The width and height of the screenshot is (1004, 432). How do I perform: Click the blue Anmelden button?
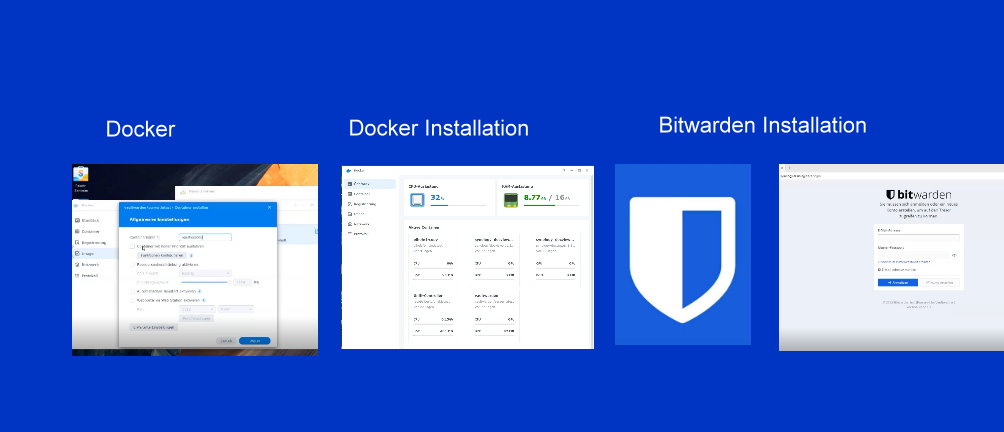(898, 282)
